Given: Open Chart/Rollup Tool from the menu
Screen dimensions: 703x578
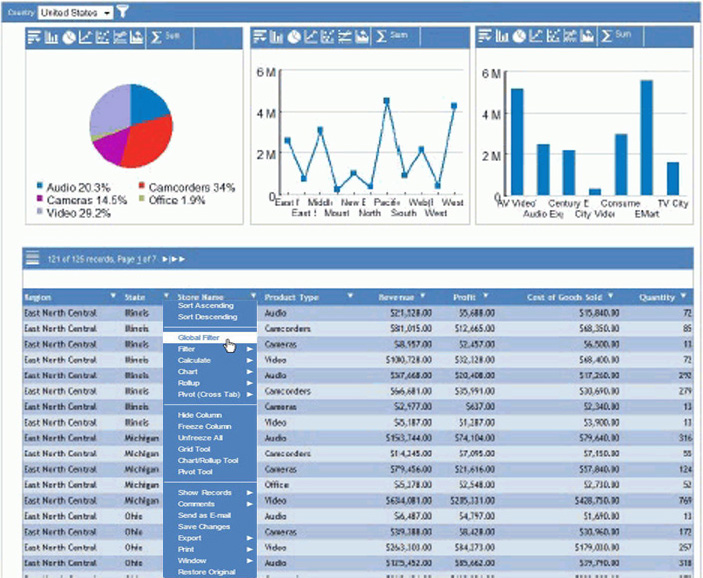Looking at the screenshot, I should 208,461.
